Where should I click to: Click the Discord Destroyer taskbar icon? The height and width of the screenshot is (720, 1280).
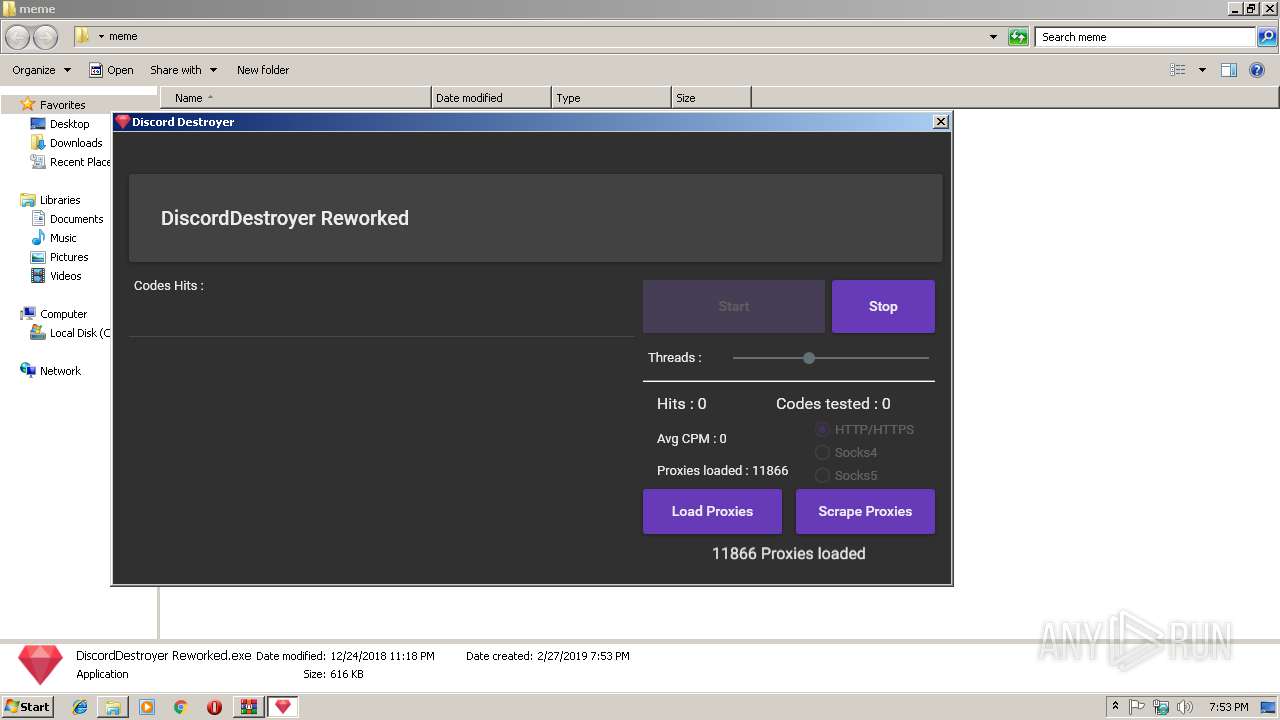pyautogui.click(x=283, y=707)
